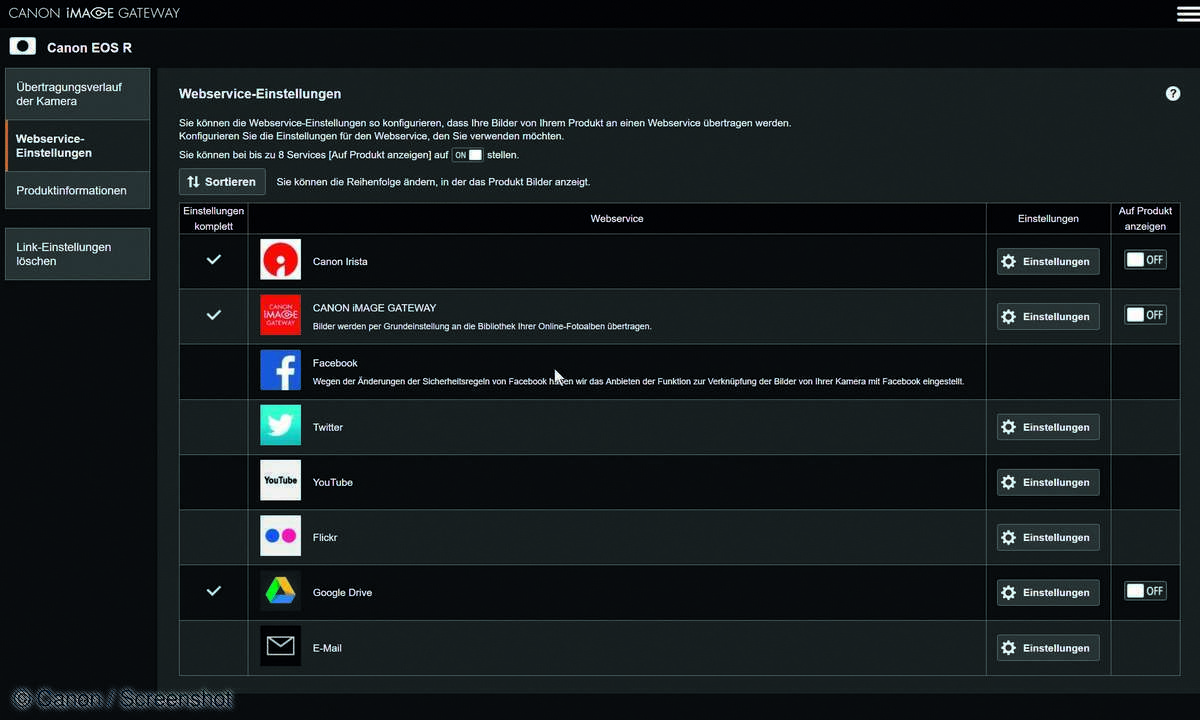Click Link-Einstellungen löschen in the sidebar

(77, 254)
